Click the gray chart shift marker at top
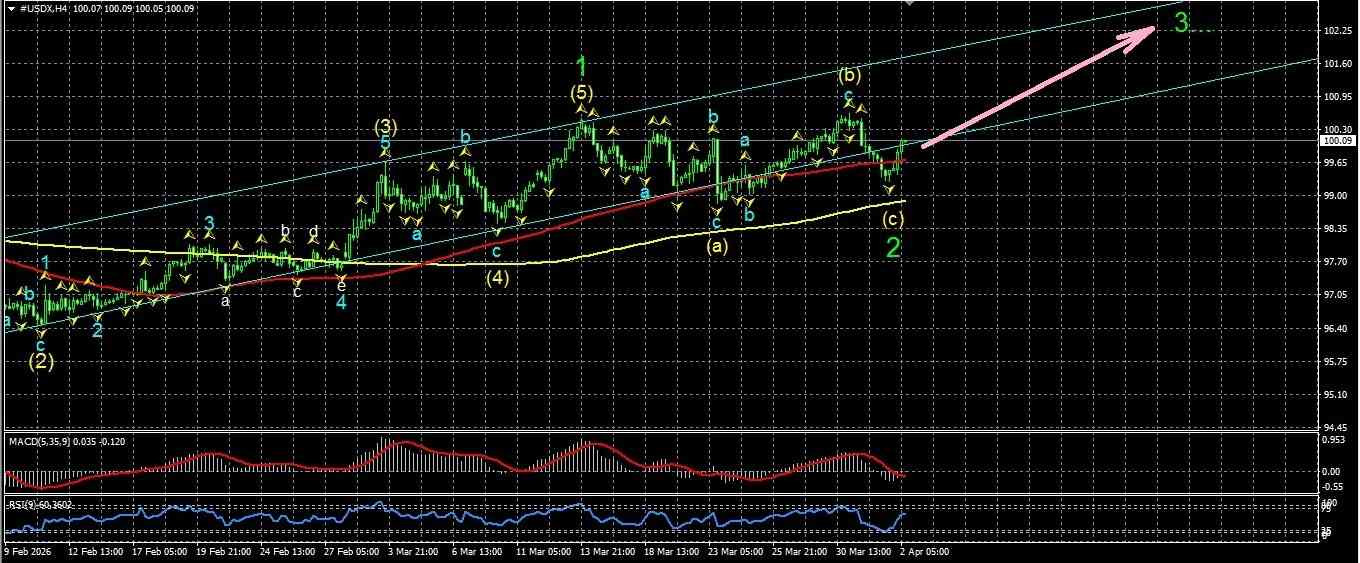This screenshot has width=1360, height=563. point(909,3)
